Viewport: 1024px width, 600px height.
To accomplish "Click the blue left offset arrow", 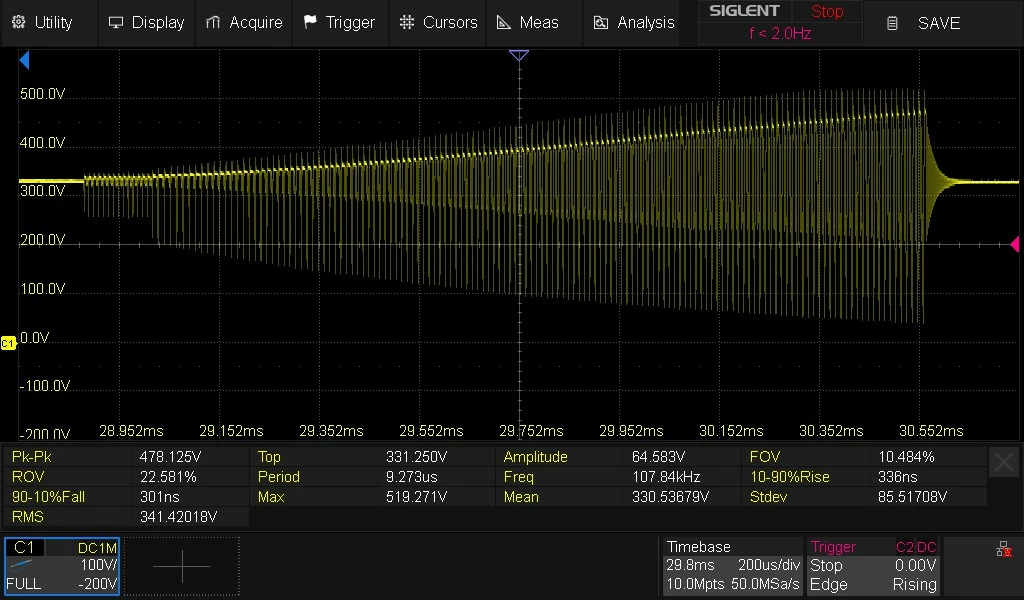I will tap(24, 61).
